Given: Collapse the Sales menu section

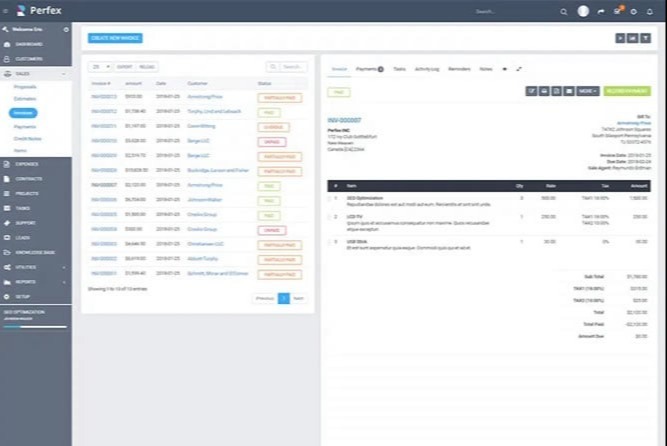Looking at the screenshot, I should coord(36,74).
